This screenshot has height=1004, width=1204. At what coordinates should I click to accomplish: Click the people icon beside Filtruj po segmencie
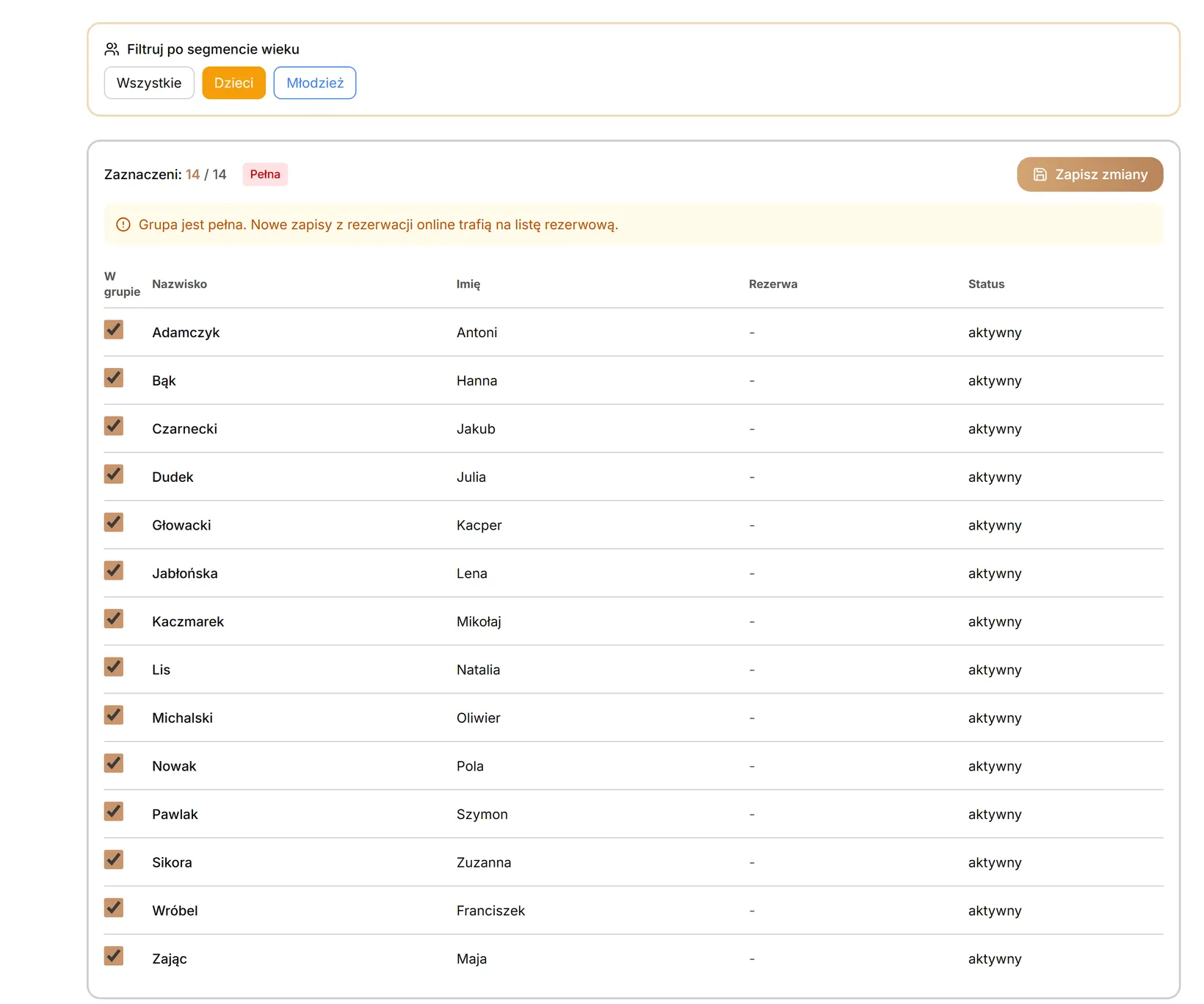[112, 49]
